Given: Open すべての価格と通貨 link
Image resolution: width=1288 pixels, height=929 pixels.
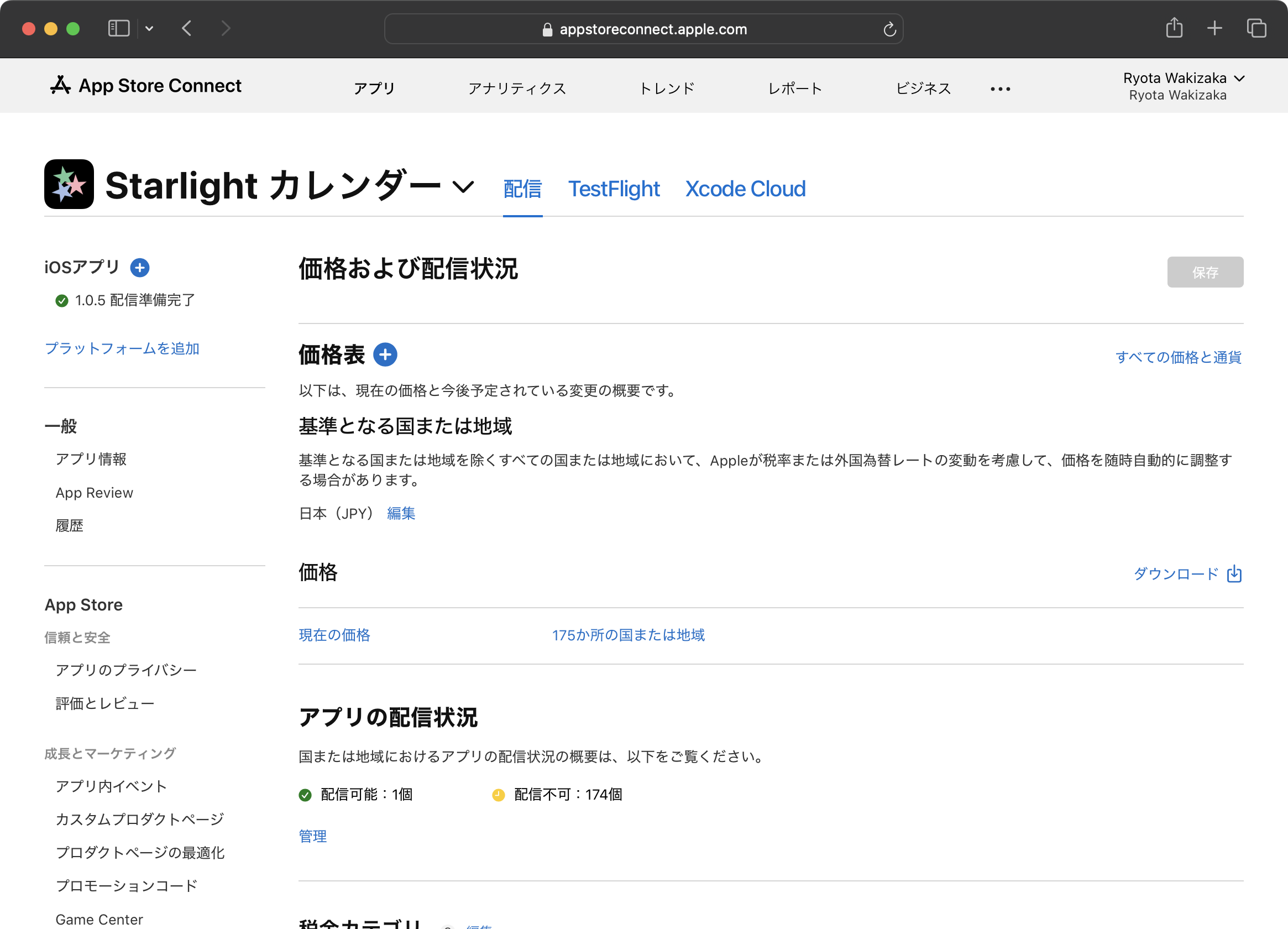Looking at the screenshot, I should click(x=1179, y=357).
